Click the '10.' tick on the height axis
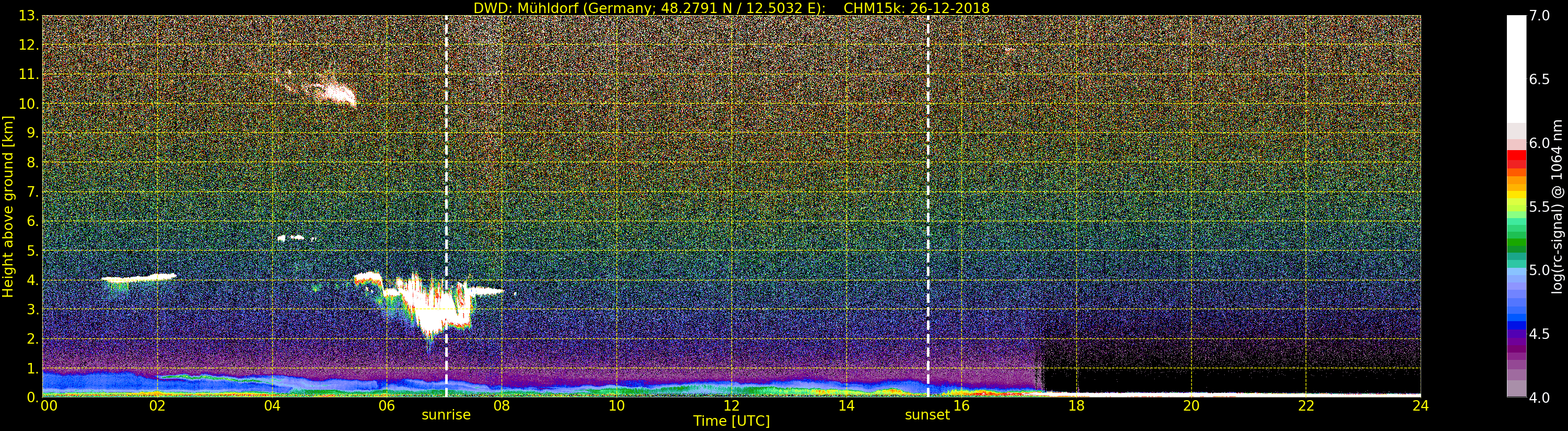This screenshot has height=431, width=1568. pos(29,104)
